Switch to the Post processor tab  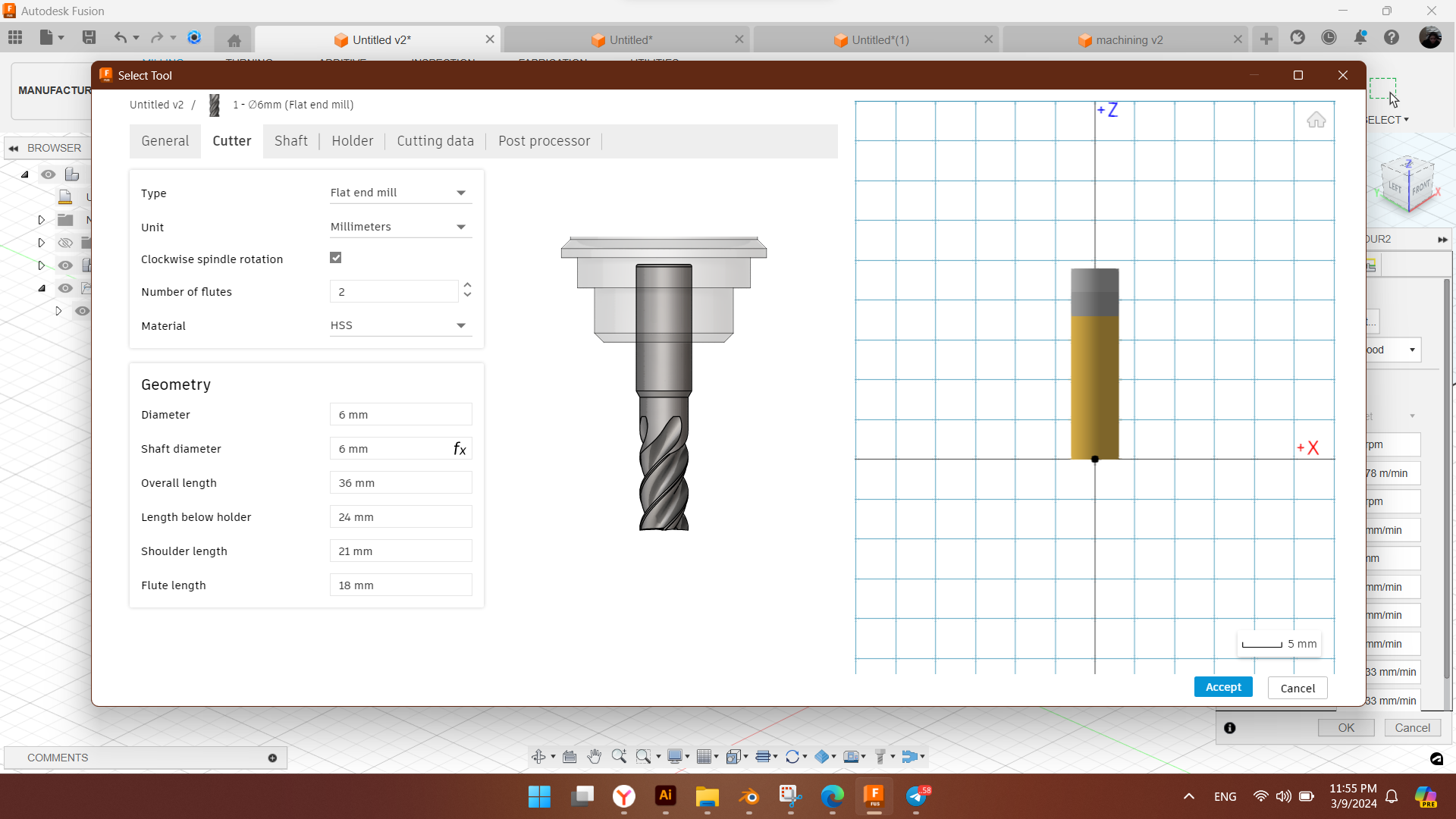tap(544, 141)
